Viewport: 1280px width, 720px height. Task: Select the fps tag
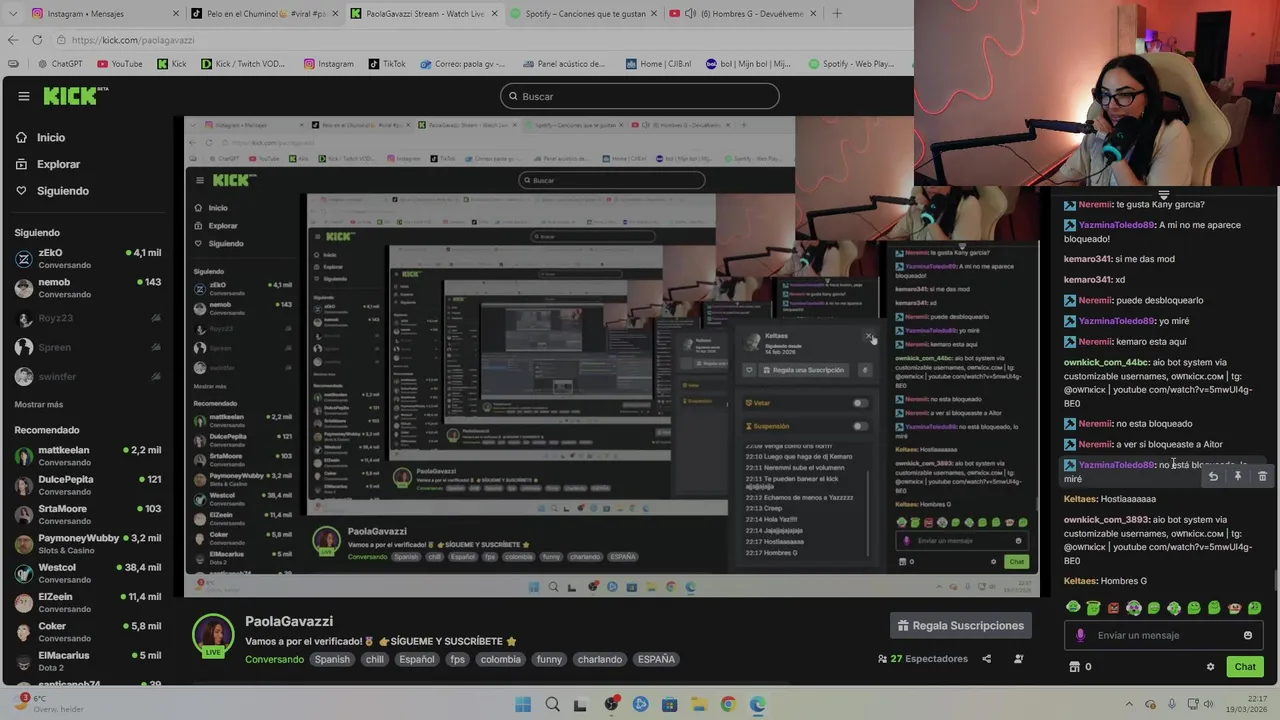point(457,659)
